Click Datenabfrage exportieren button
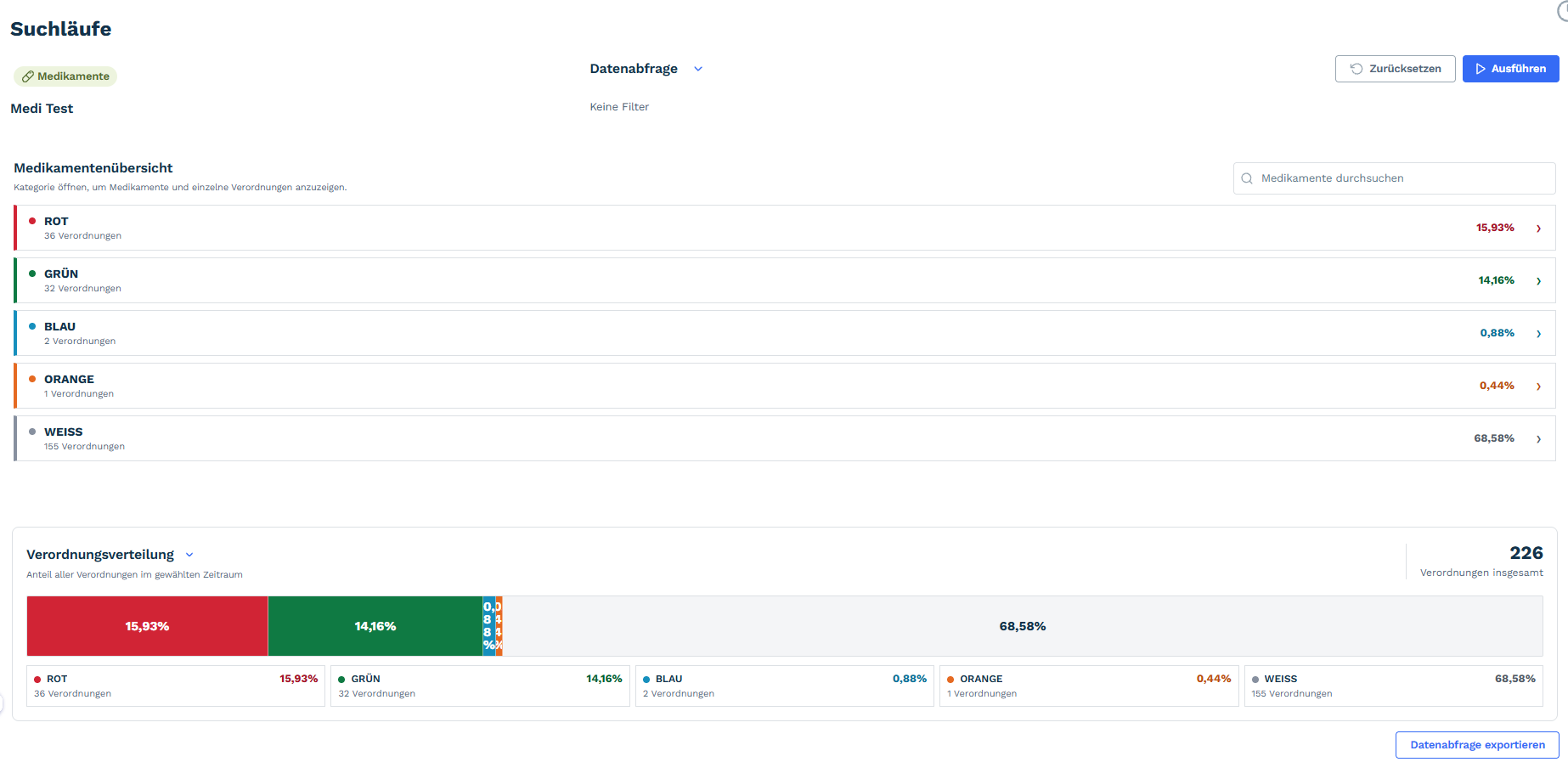1568x762 pixels. (1477, 745)
